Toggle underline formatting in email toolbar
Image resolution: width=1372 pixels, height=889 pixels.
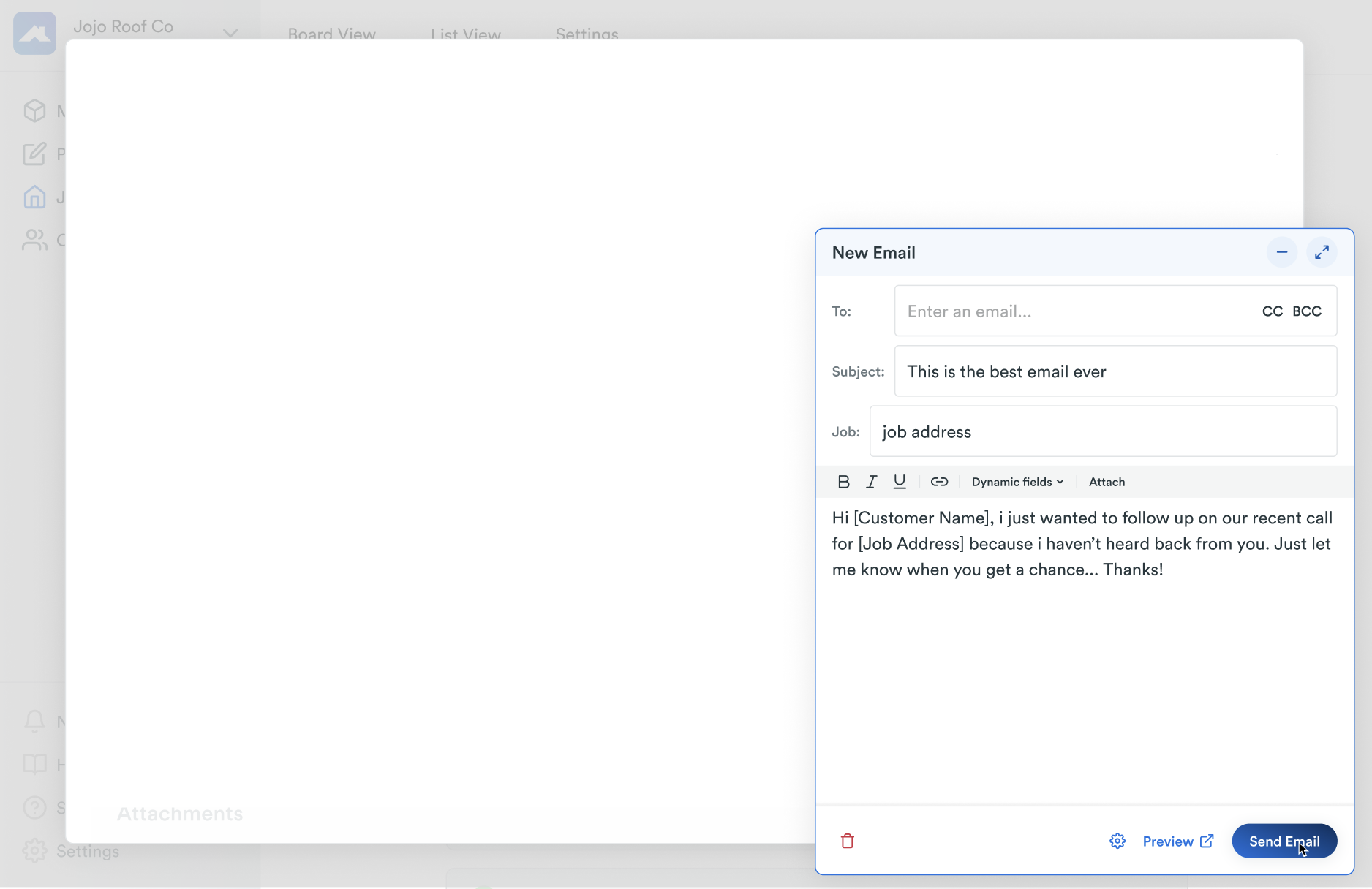(x=900, y=482)
